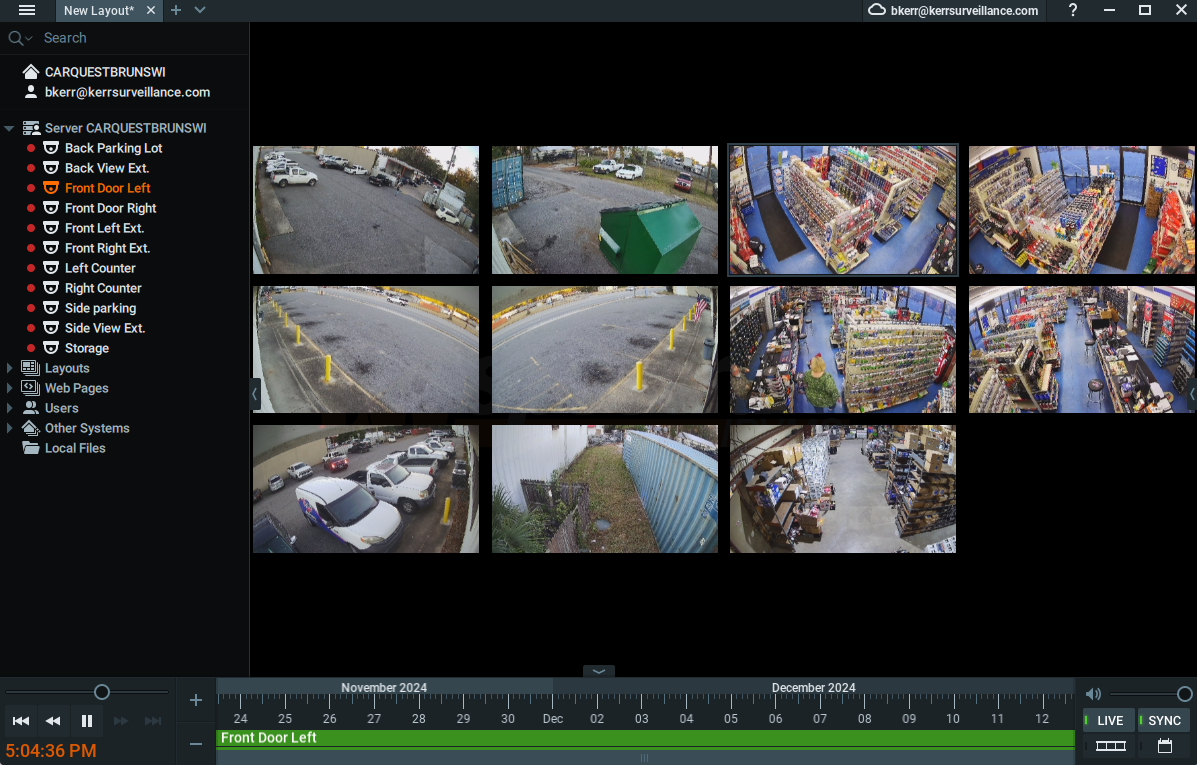The height and width of the screenshot is (765, 1197).
Task: Jump to the previous chunk of footage
Action: tap(21, 721)
